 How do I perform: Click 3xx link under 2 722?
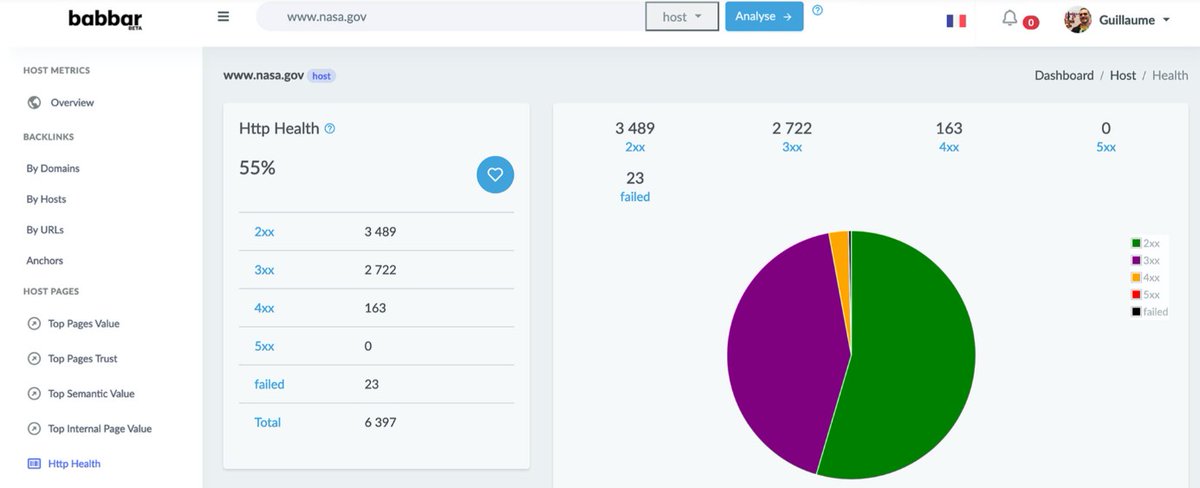pos(792,147)
